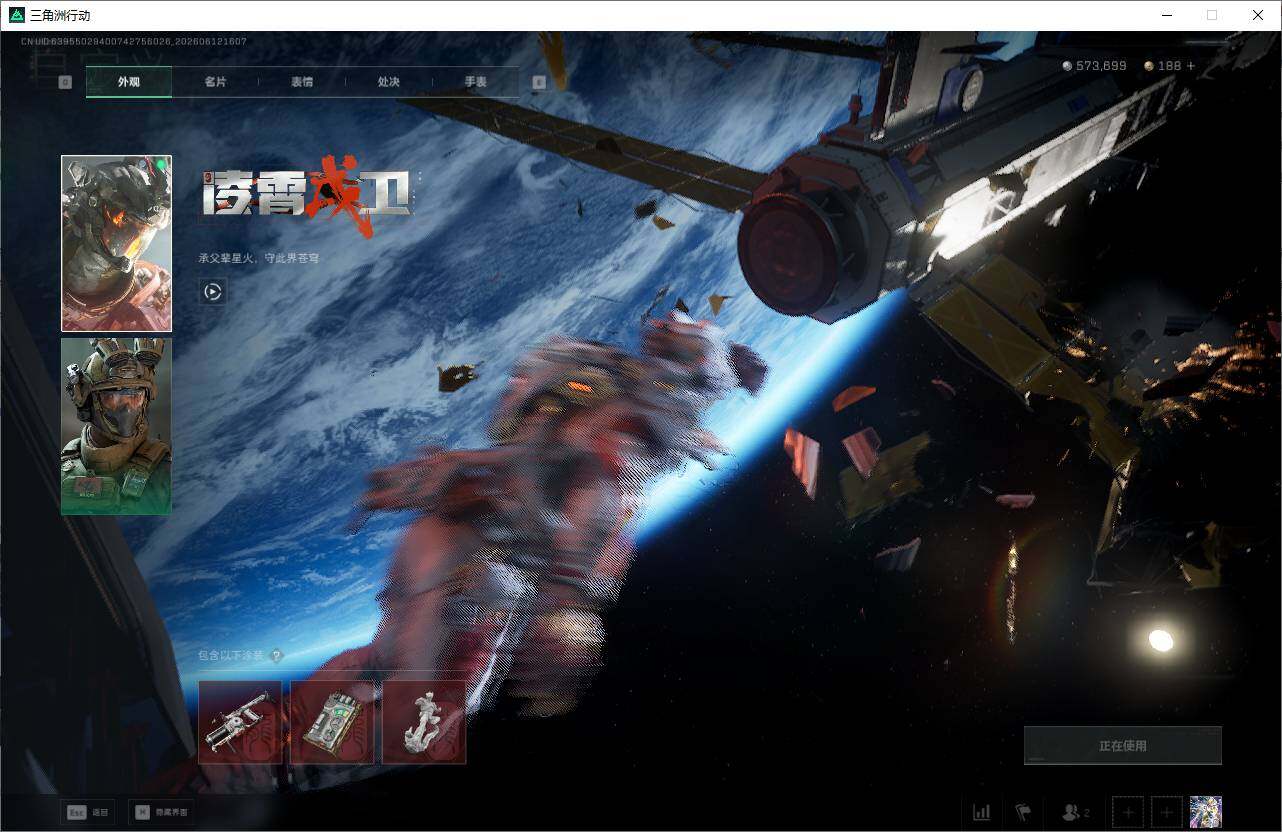Click the next-tab key icon right of 手表
Viewport: 1282px width, 832px height.
[x=540, y=82]
